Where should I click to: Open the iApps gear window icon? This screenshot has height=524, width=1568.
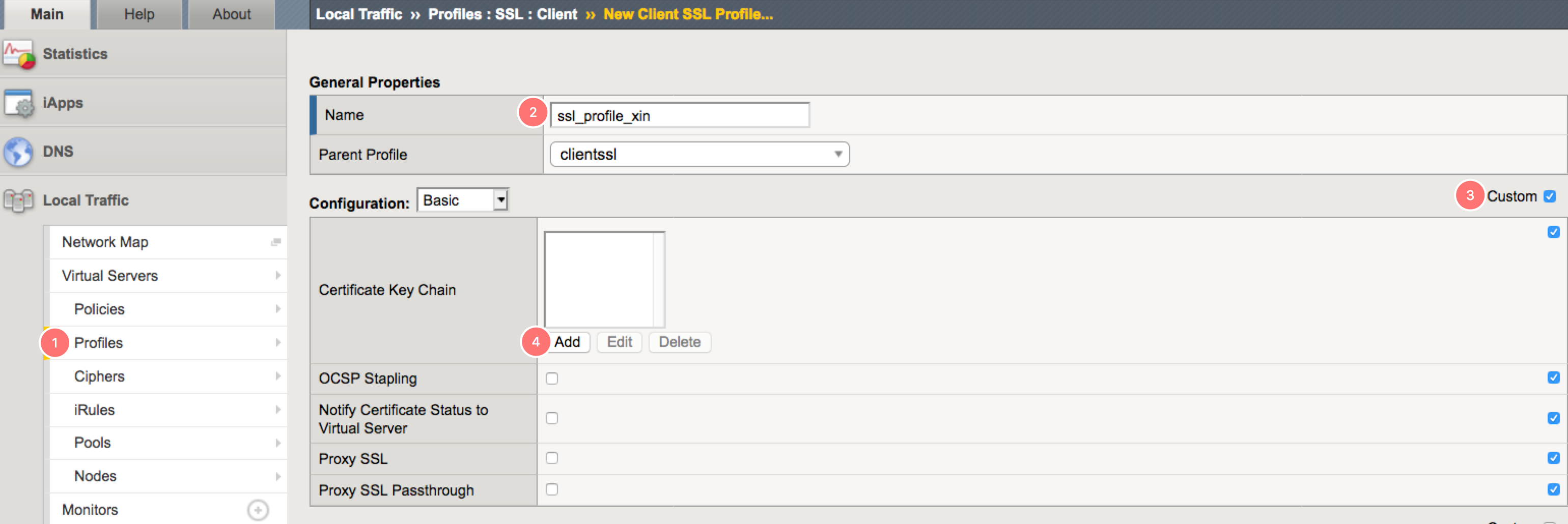18,103
